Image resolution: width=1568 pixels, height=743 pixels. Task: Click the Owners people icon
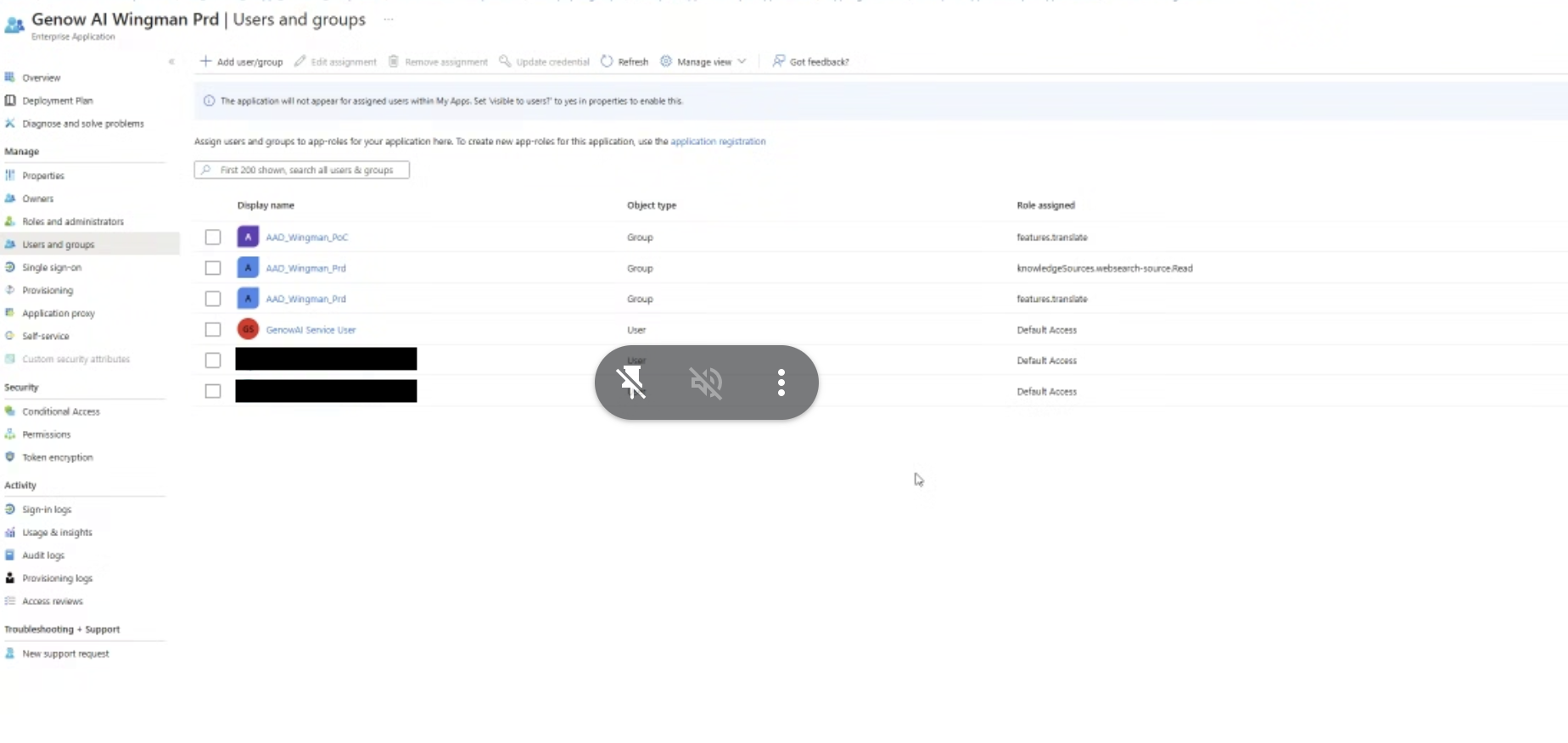10,198
